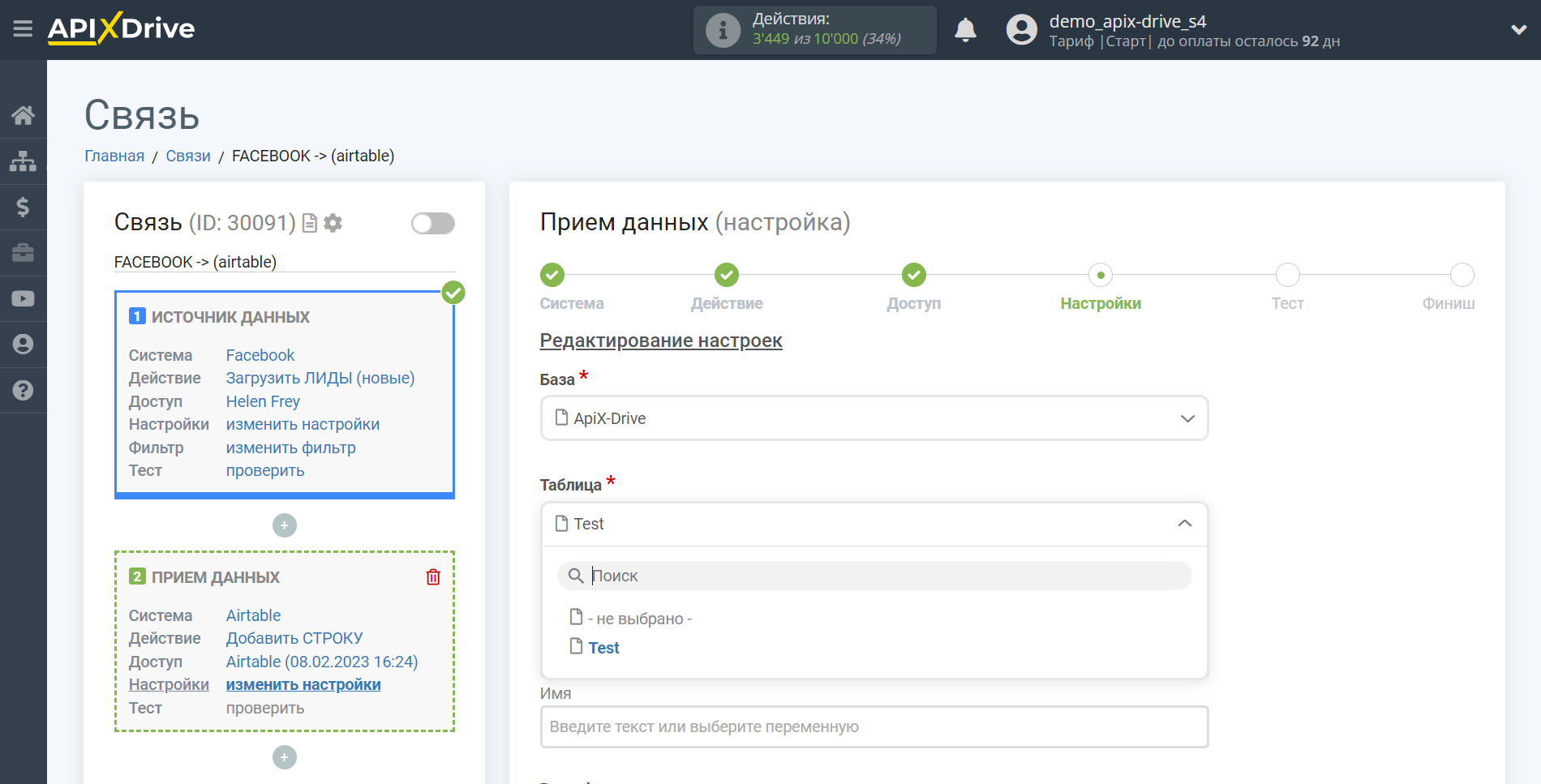Click the 'Главная' breadcrumb link
Viewport: 1541px width, 784px height.
tap(114, 156)
